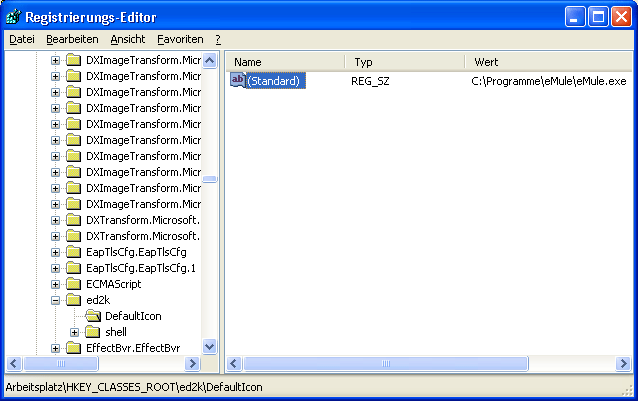Click the tree pane horizontal scrollbar thumb
Image resolution: width=638 pixels, height=401 pixels.
(x=61, y=363)
